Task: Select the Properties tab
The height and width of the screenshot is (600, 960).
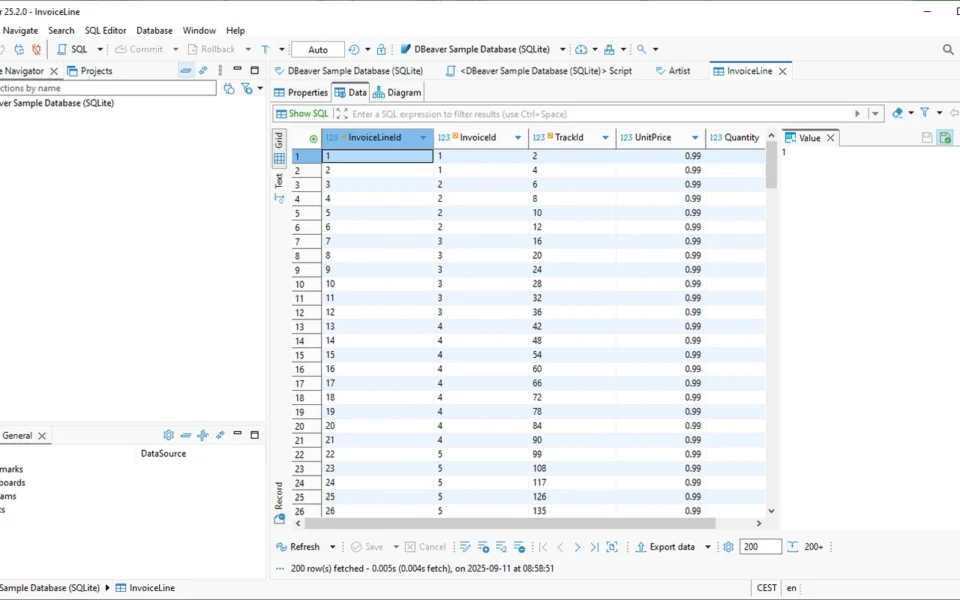Action: (x=301, y=92)
